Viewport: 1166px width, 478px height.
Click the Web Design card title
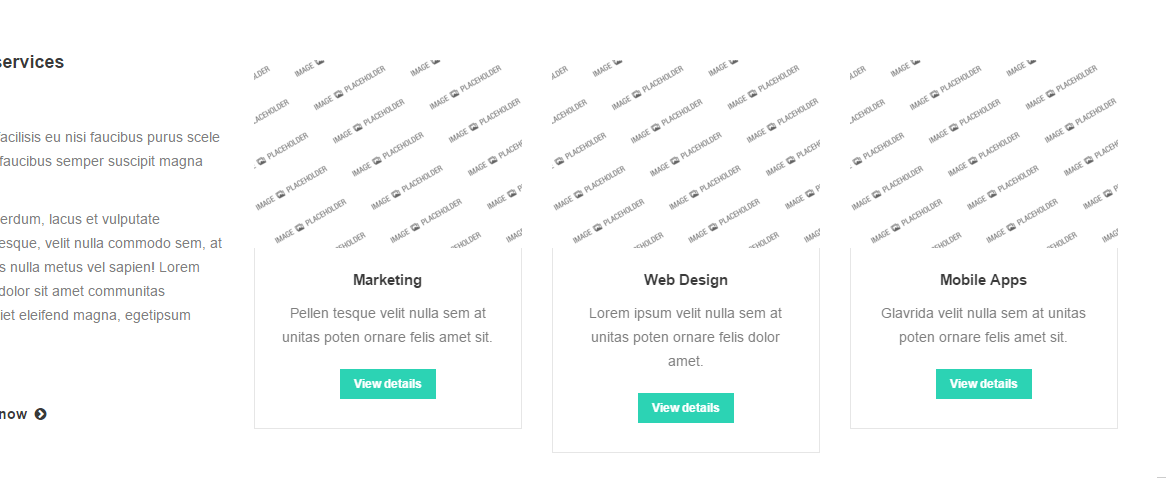(x=686, y=280)
